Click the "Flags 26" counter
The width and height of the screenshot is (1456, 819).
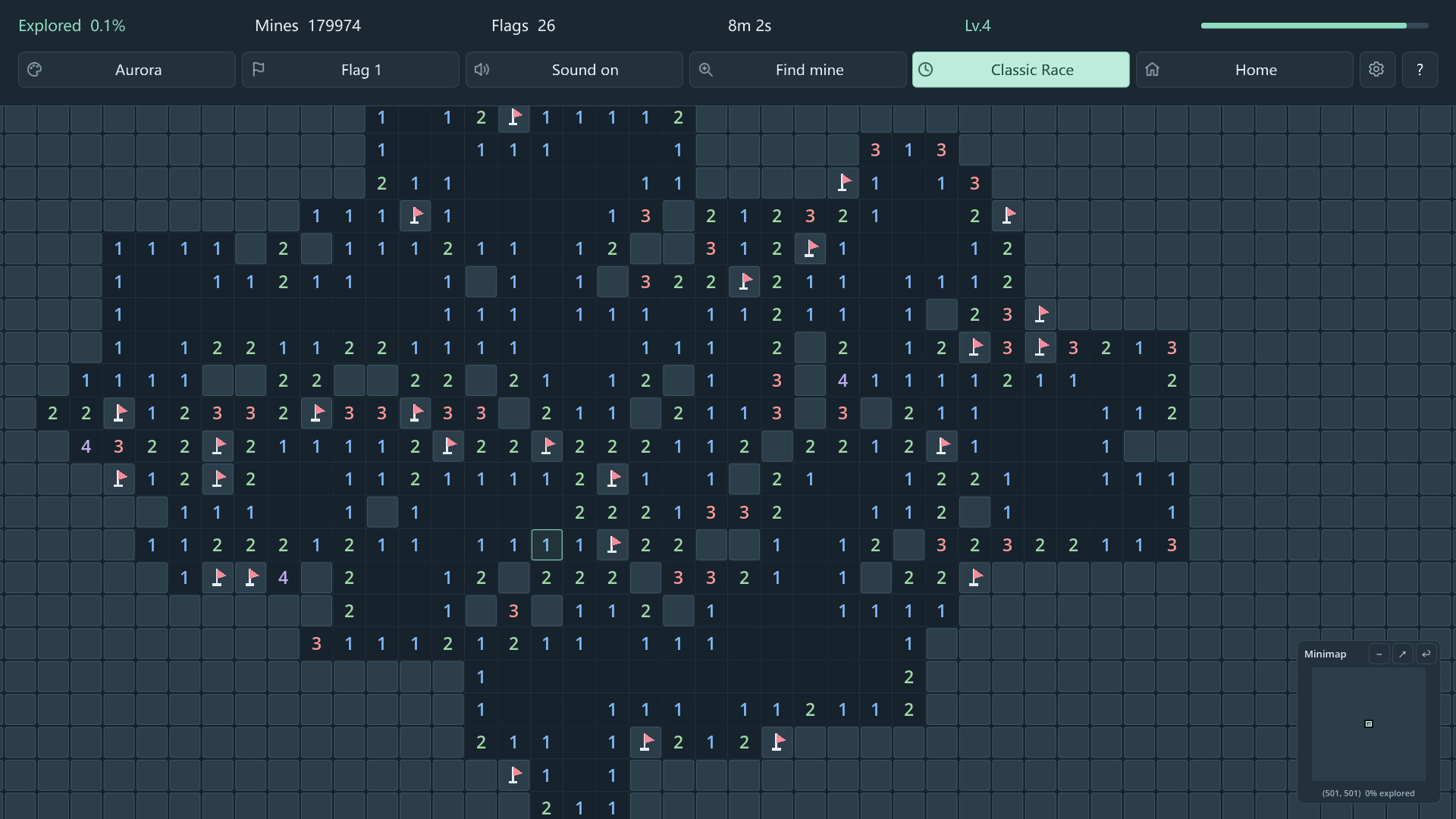pos(523,26)
